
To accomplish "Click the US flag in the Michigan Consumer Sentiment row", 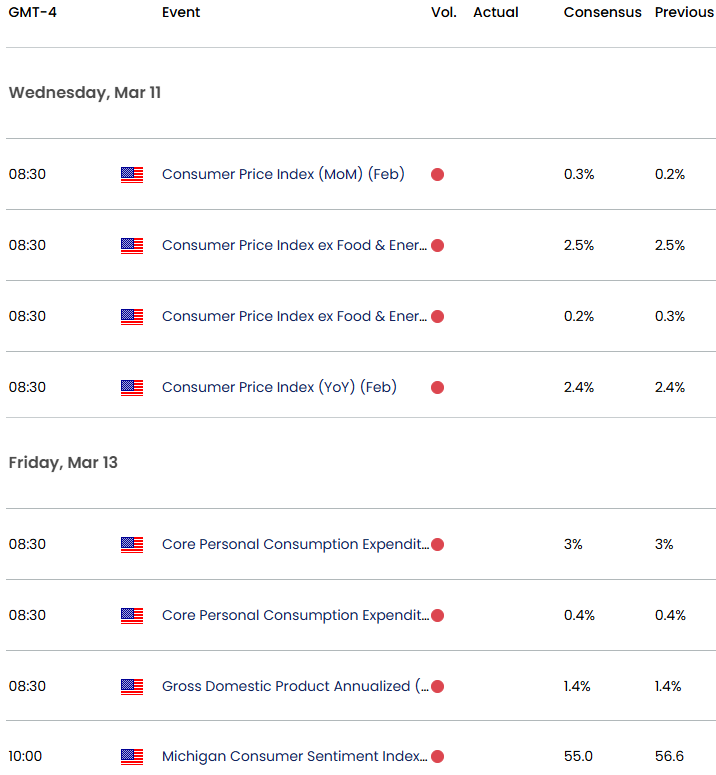I will (132, 757).
